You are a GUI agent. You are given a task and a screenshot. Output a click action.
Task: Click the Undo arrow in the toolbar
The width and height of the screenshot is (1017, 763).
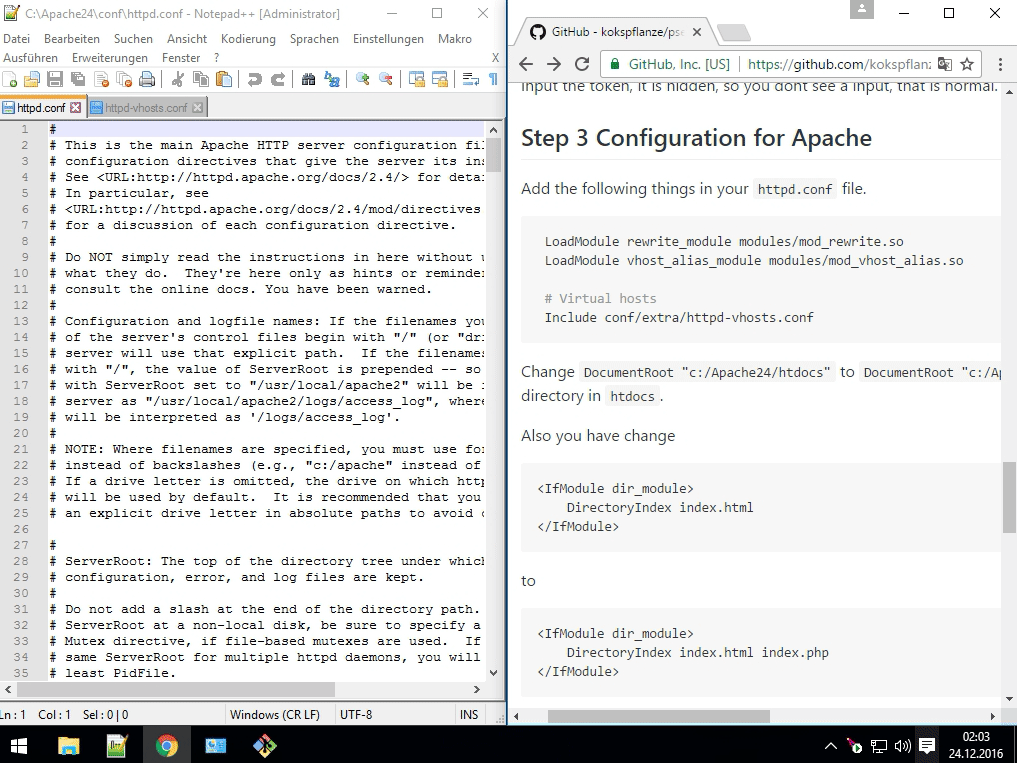click(x=254, y=79)
